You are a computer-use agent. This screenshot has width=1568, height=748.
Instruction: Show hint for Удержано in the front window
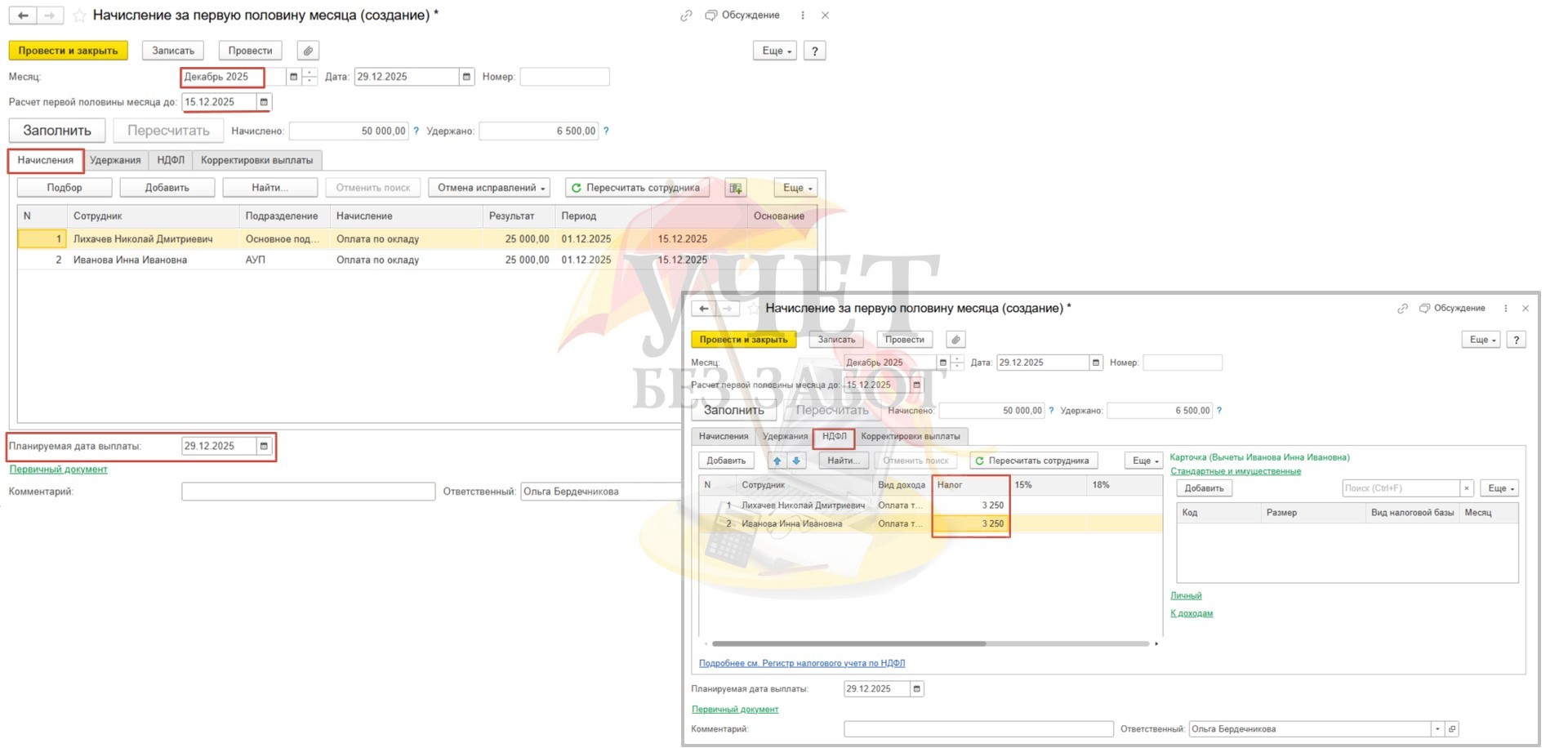pyautogui.click(x=1219, y=411)
